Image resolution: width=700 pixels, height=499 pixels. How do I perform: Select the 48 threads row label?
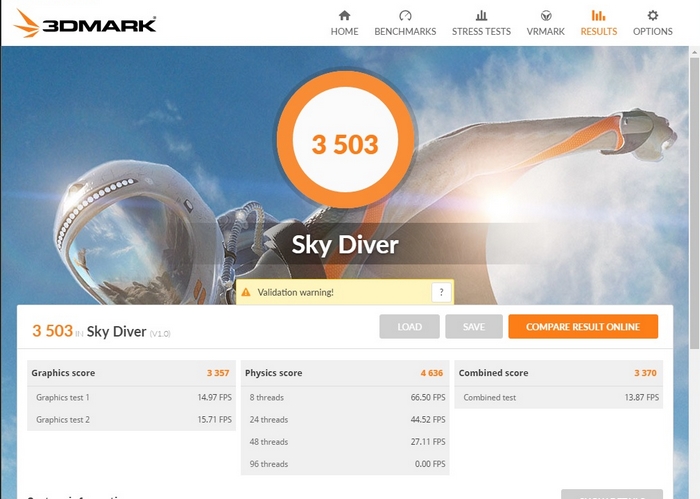click(x=269, y=442)
